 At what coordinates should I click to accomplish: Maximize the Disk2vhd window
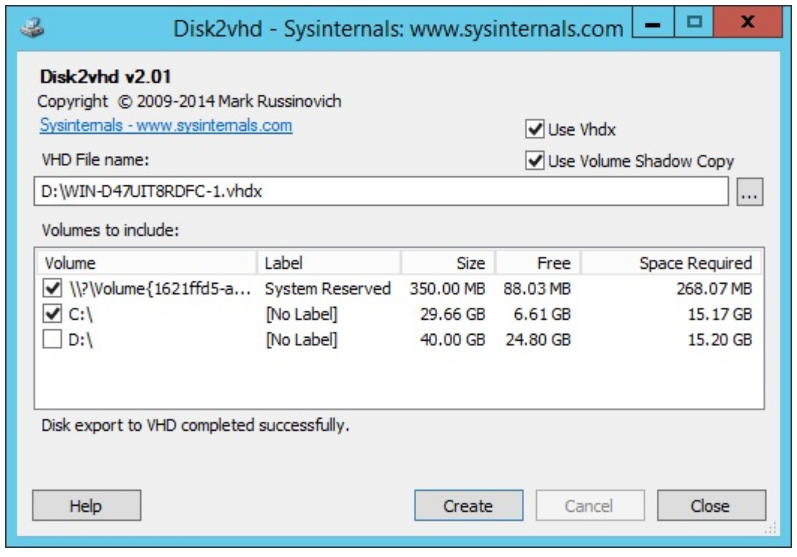click(x=695, y=24)
